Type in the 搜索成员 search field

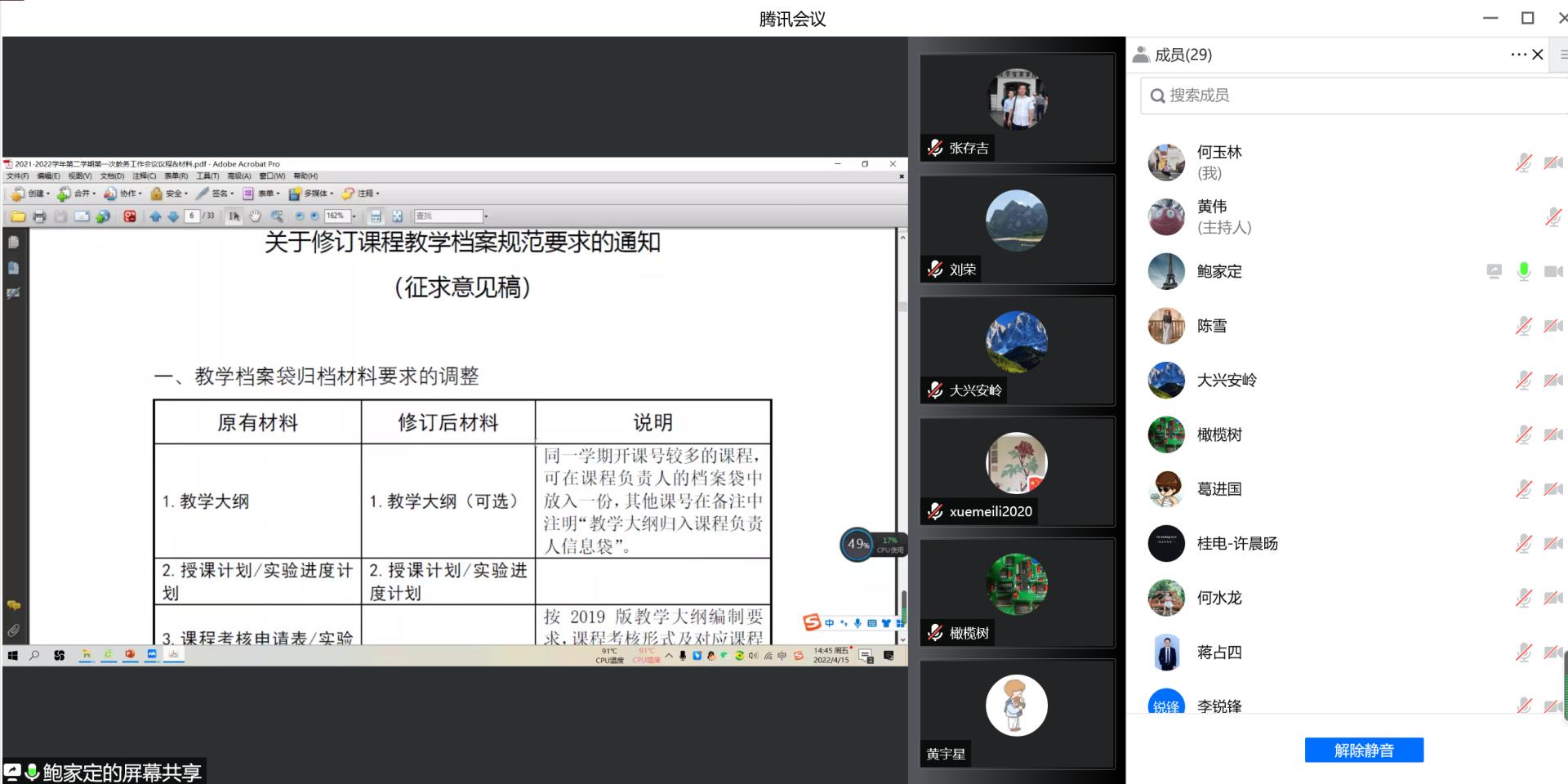tap(1356, 96)
